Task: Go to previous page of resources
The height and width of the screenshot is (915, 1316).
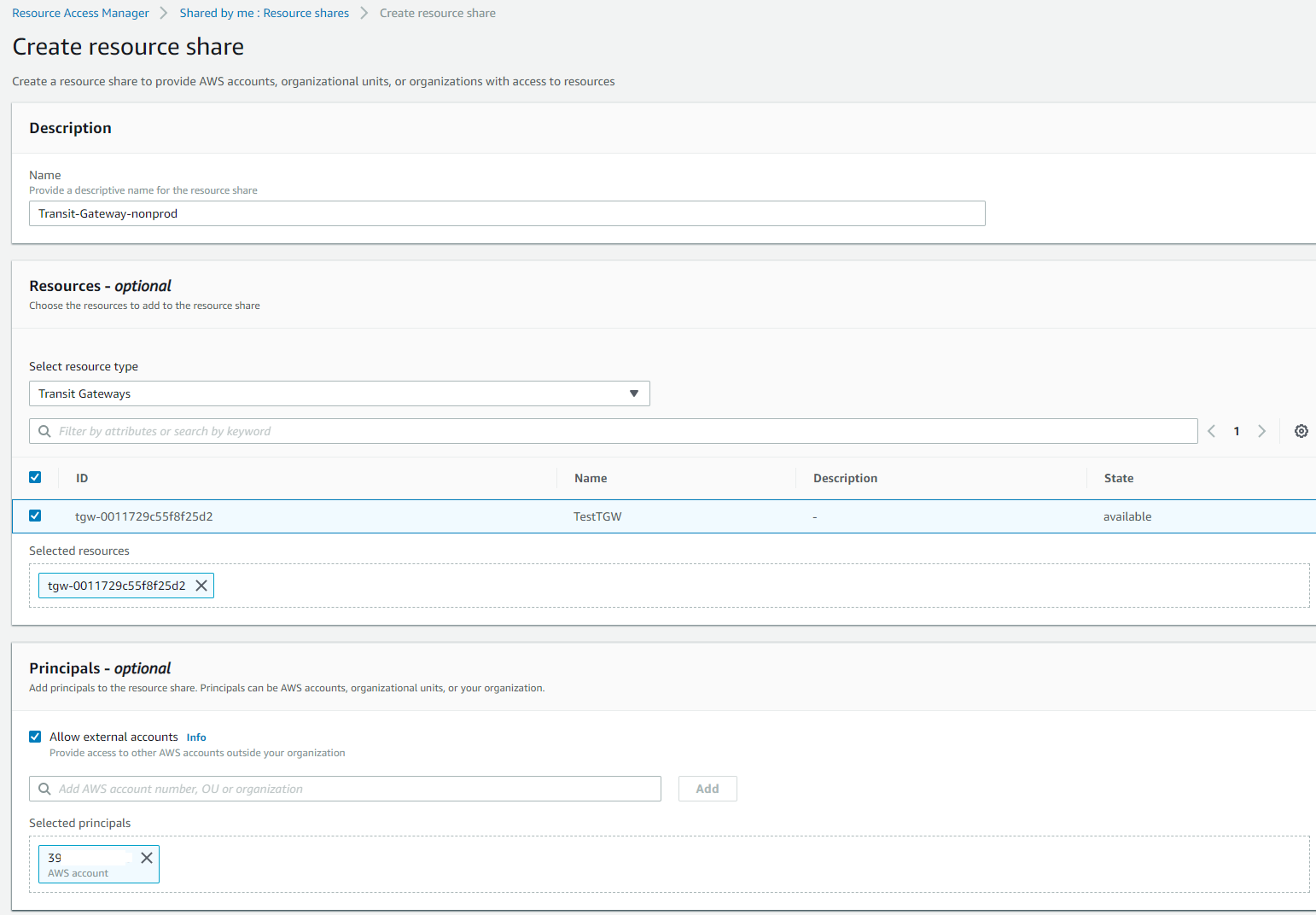Action: click(x=1211, y=431)
